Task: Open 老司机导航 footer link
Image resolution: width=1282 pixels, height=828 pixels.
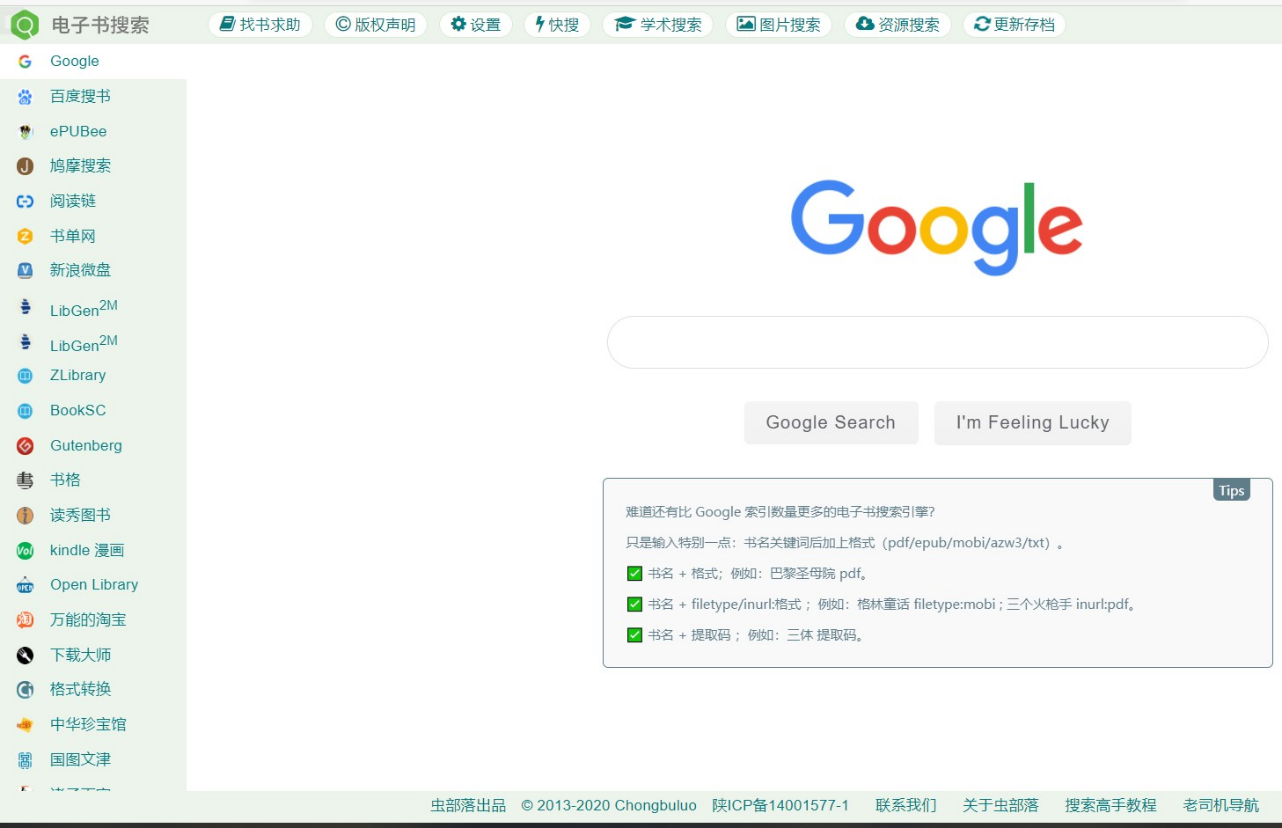Action: (1221, 805)
